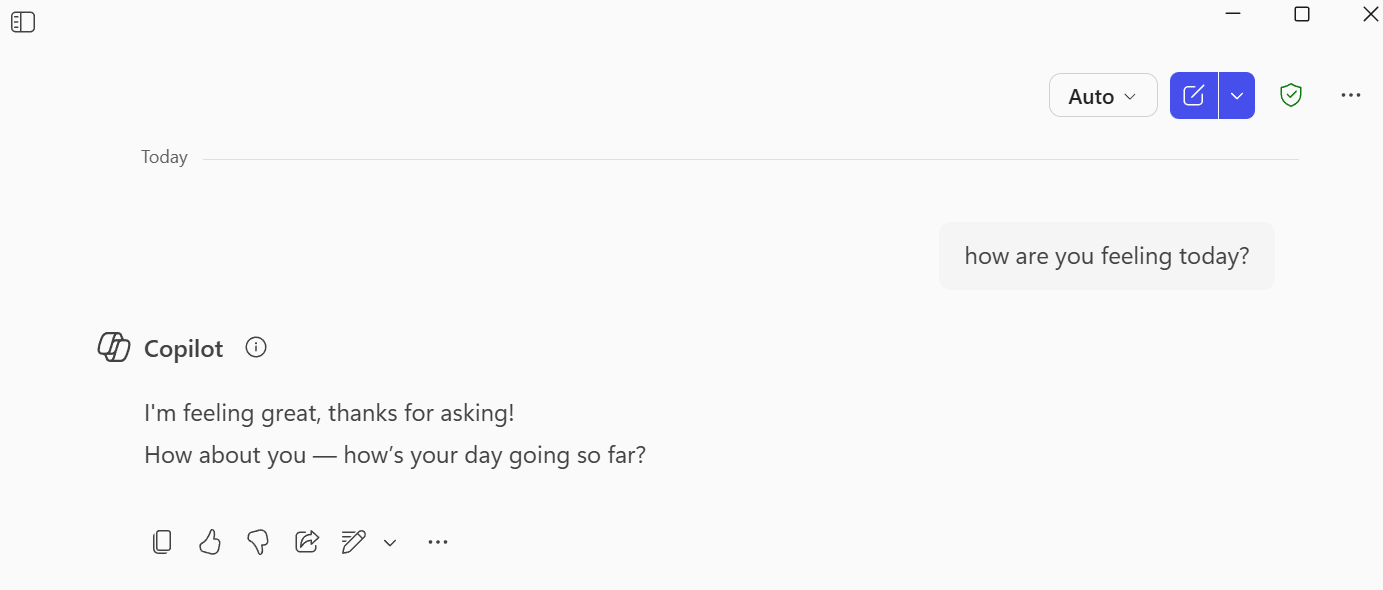The height and width of the screenshot is (590, 1383).
Task: Open the top-right more options menu
Action: click(x=1350, y=95)
